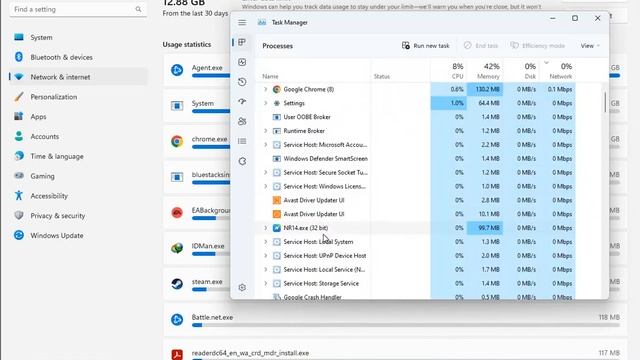Open Details tab icon in Task Manager
Image resolution: width=640 pixels, height=360 pixels.
pos(242,141)
